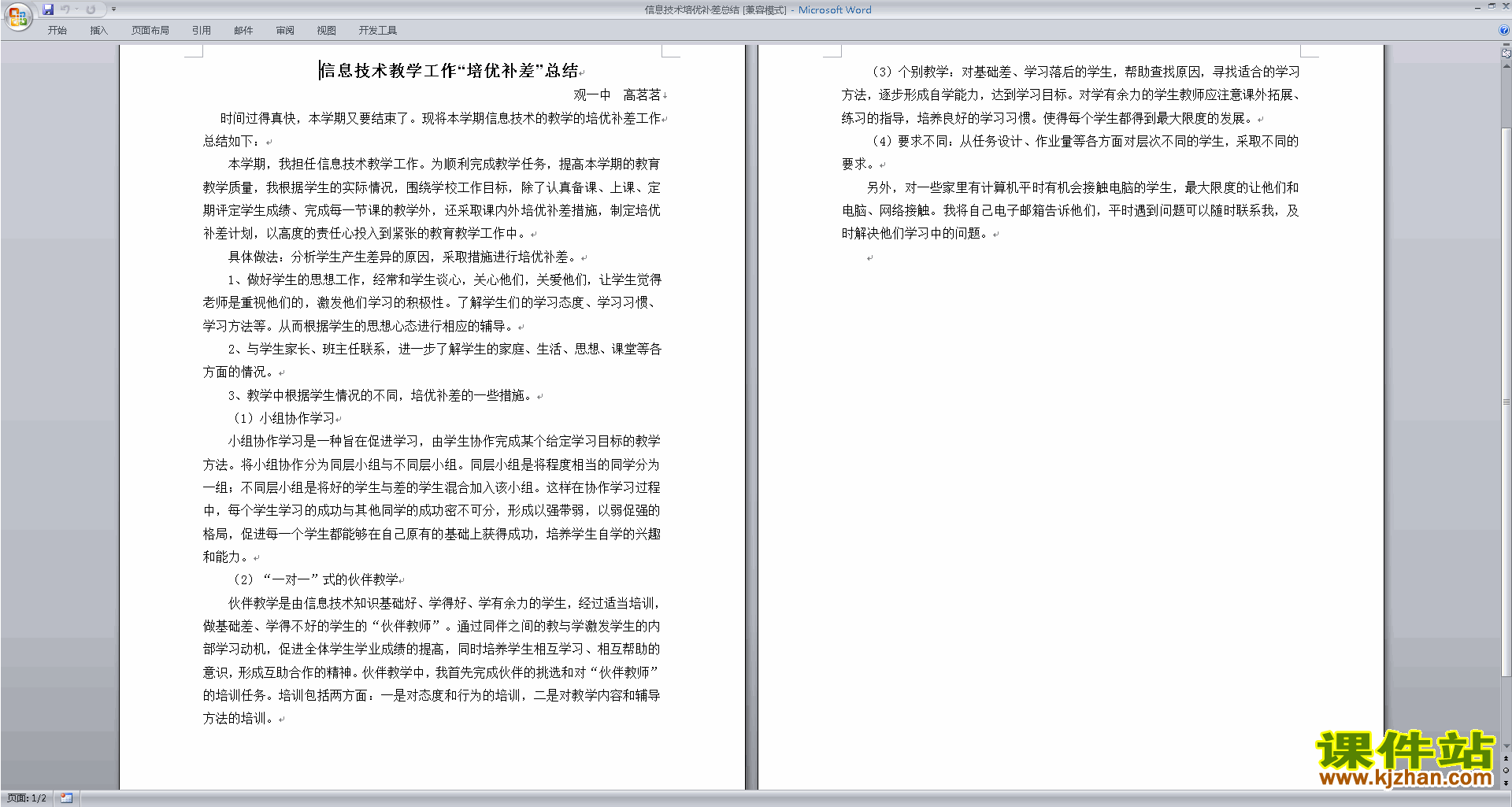This screenshot has width=1512, height=807.
Task: Click the vertical scrollbar up arrow
Action: pos(1506,66)
